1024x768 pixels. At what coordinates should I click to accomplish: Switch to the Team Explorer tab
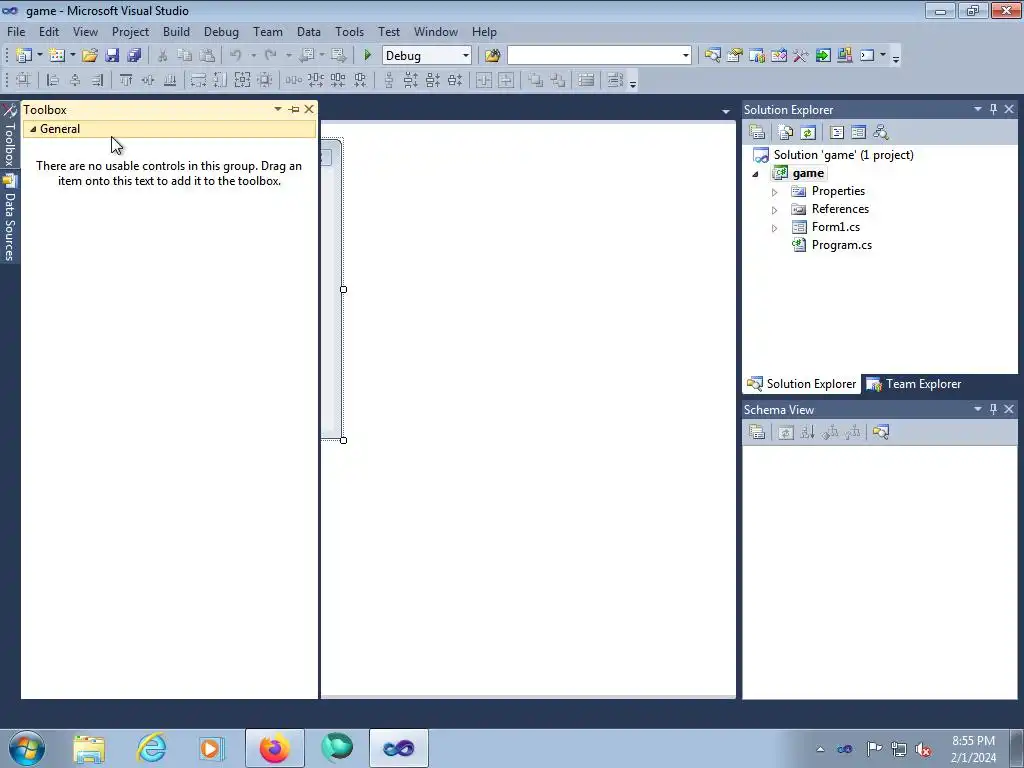click(914, 384)
